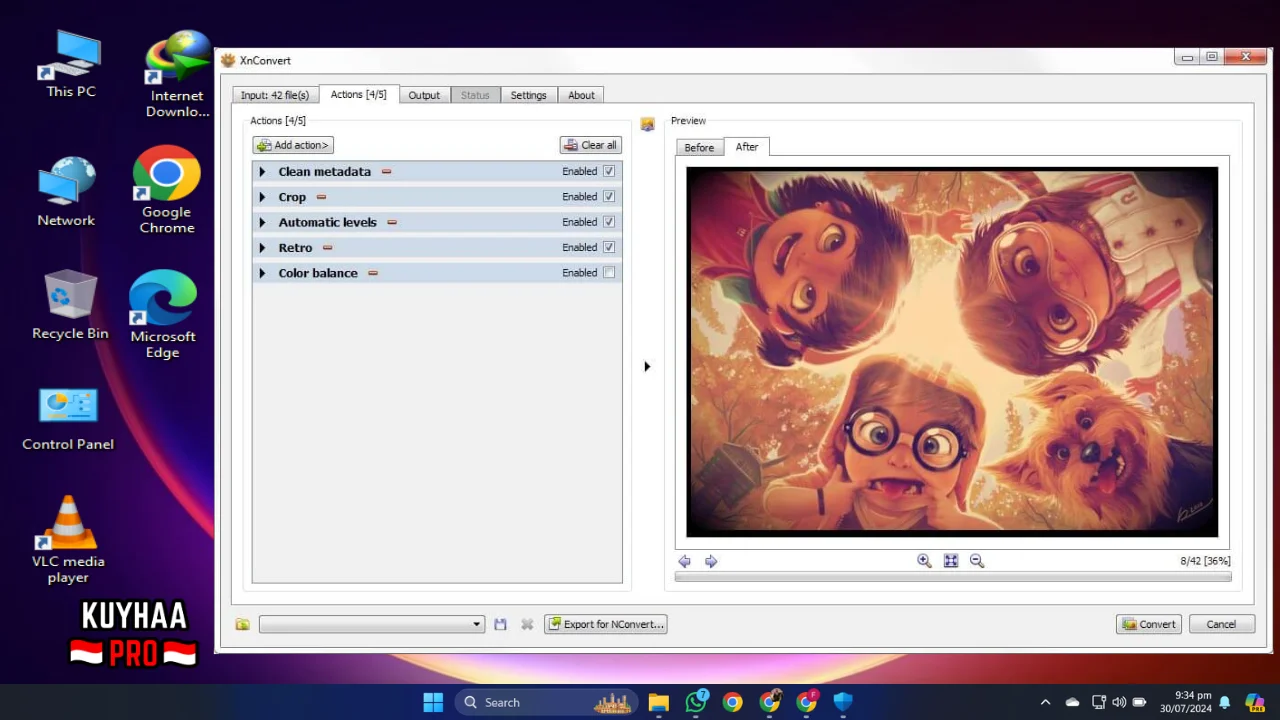This screenshot has width=1280, height=720.
Task: Select the Actions [4/5] tab
Action: [358, 94]
